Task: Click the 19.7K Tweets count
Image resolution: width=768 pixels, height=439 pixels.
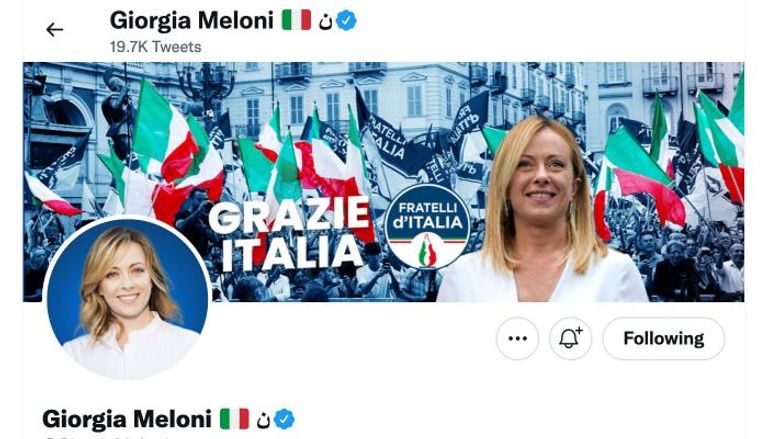Action: [155, 47]
